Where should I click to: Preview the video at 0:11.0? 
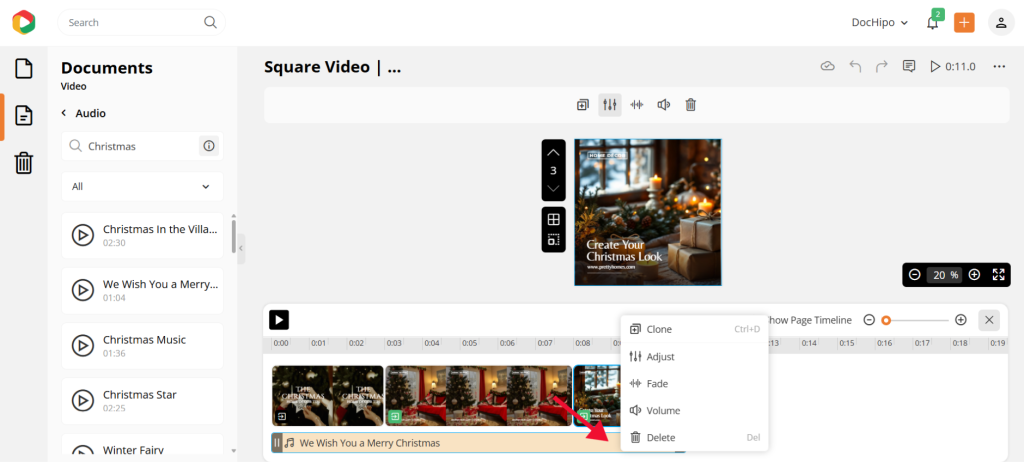click(x=953, y=67)
